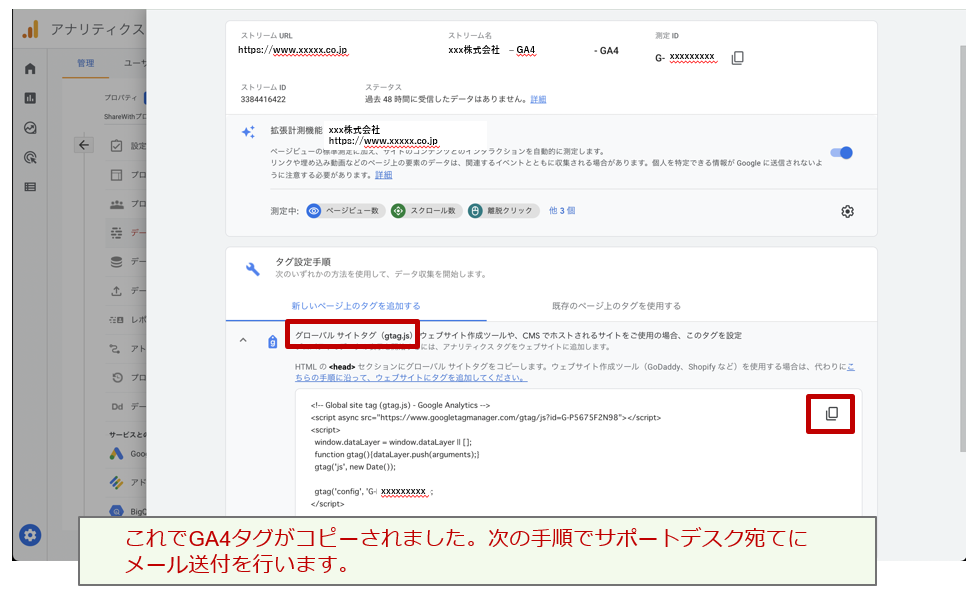Open enhanced measurement settings gear
The width and height of the screenshot is (973, 591).
pos(847,211)
